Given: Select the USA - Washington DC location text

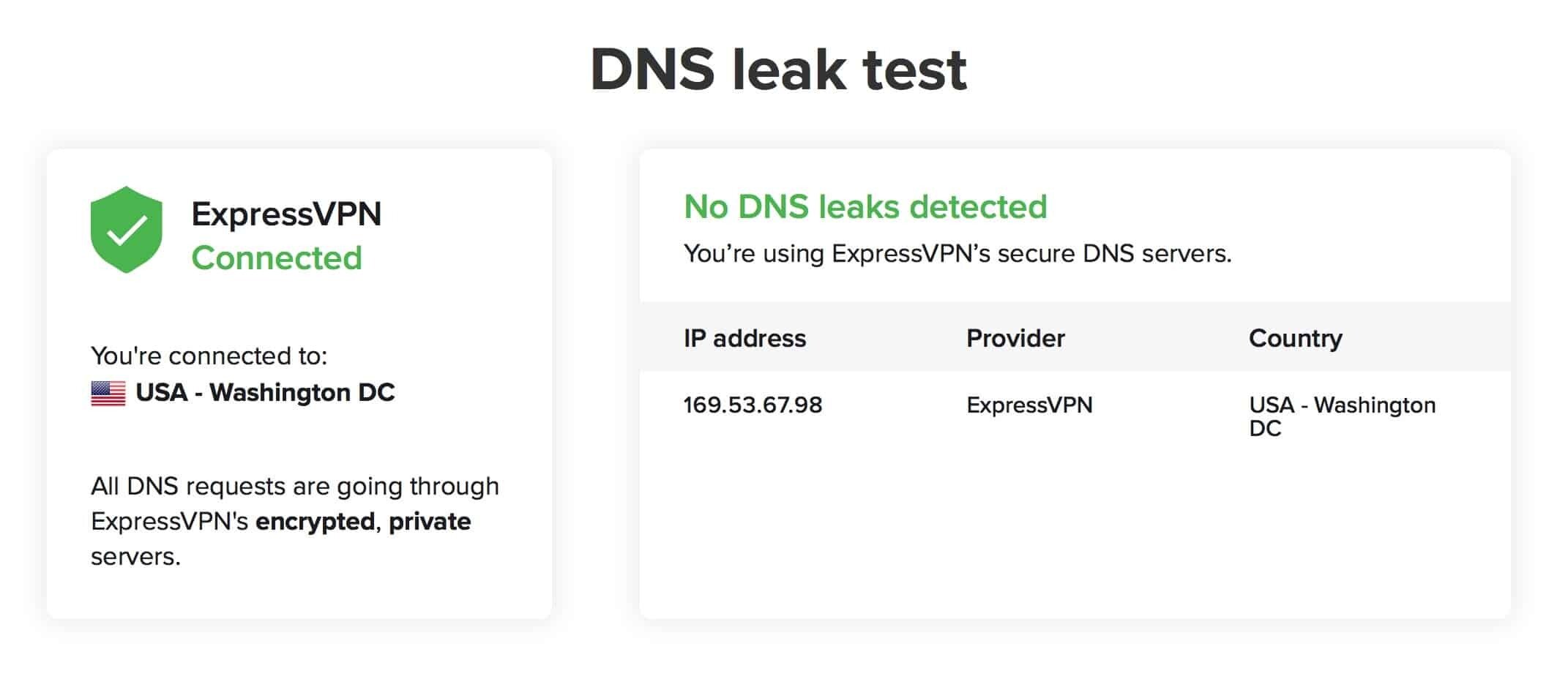Looking at the screenshot, I should click(265, 393).
